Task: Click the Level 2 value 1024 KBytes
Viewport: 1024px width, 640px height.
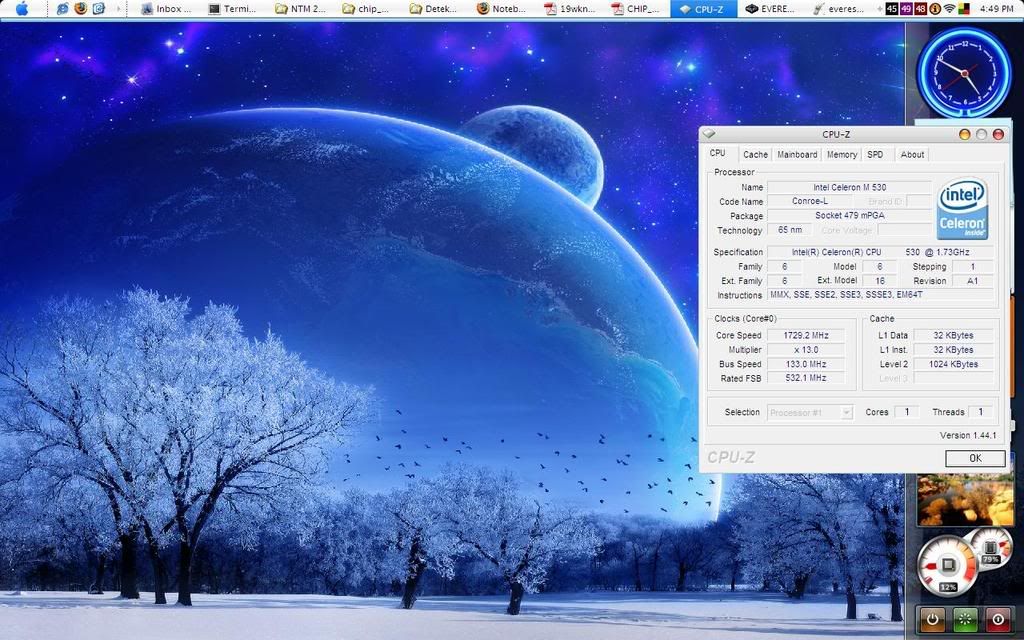Action: pyautogui.click(x=953, y=364)
